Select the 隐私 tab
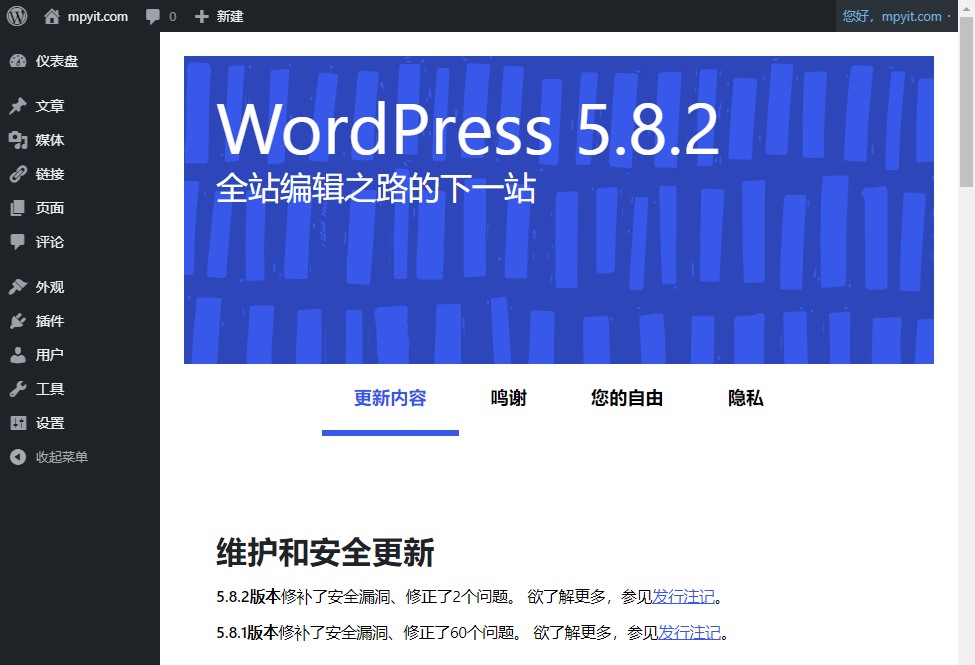 [x=746, y=398]
